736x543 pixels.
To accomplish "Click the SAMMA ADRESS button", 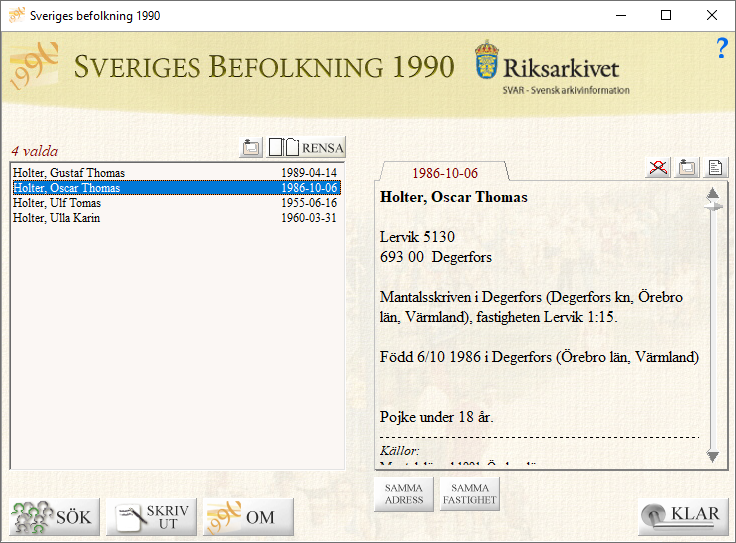I will pos(404,494).
